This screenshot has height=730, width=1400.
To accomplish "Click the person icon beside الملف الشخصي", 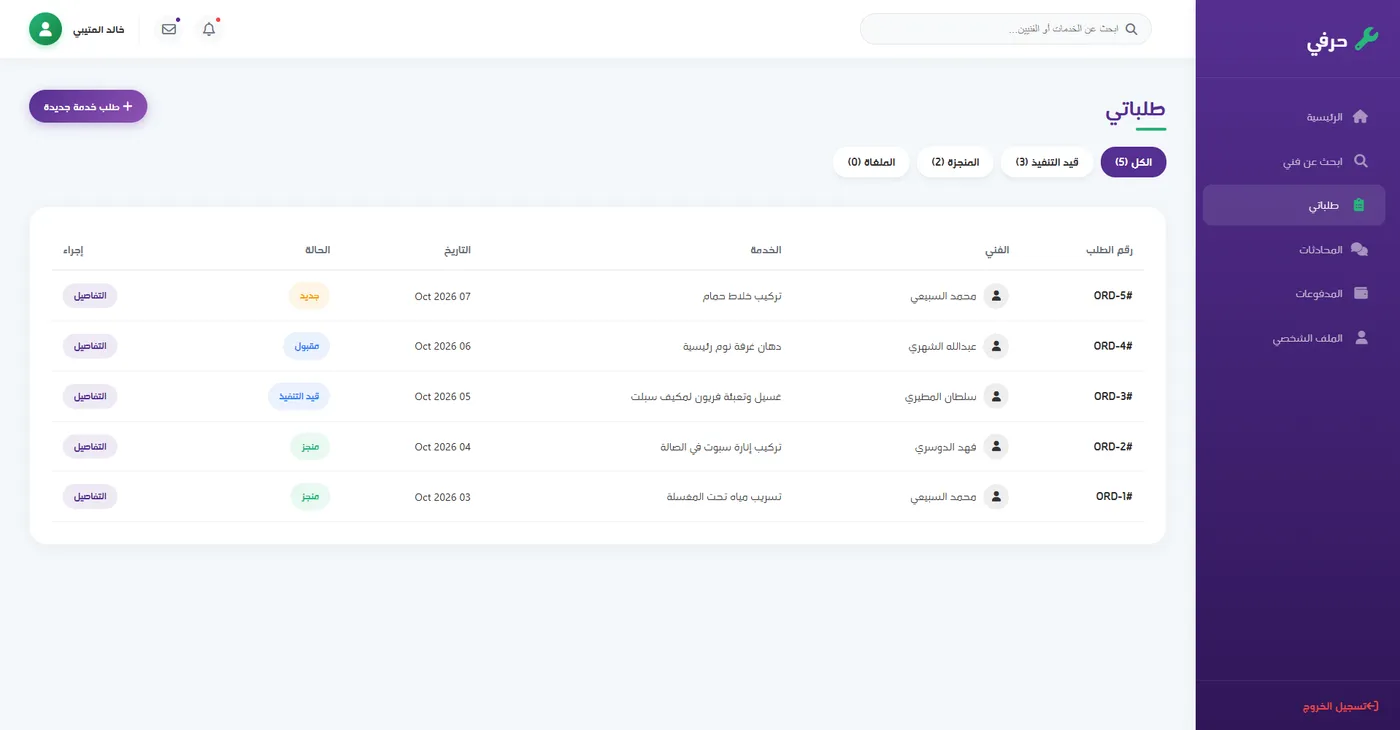I will pos(1361,338).
